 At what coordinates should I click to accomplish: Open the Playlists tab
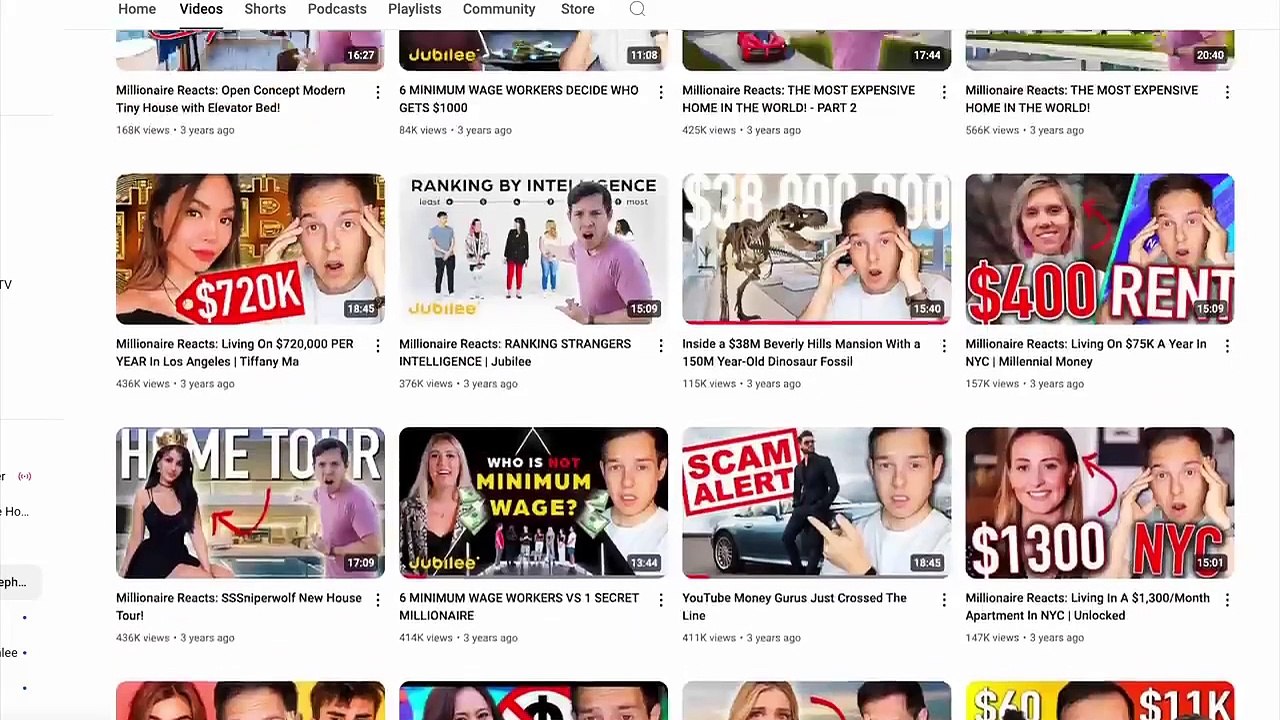(x=414, y=9)
